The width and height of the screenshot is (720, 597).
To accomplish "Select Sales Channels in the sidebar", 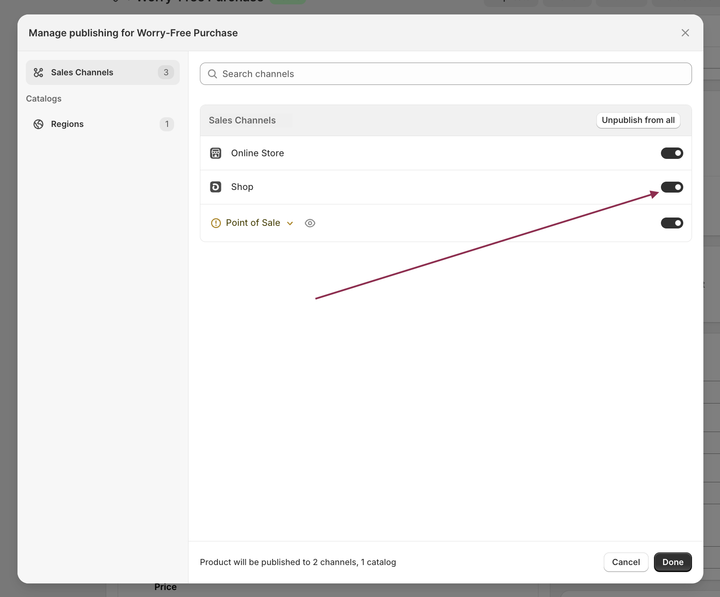I will tap(82, 73).
